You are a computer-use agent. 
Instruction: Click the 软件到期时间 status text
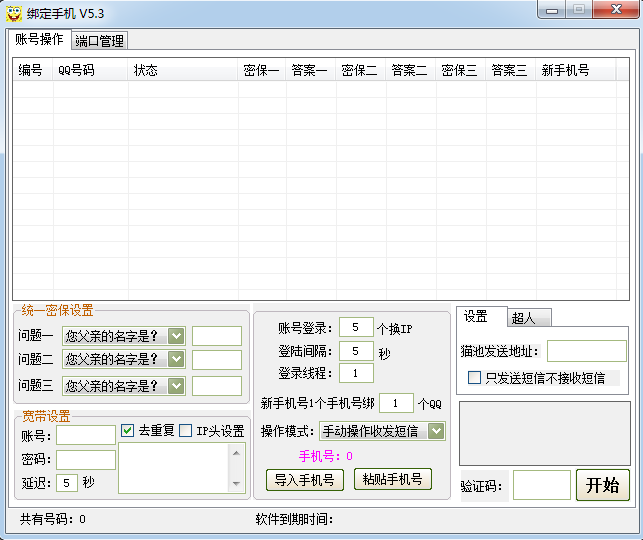pos(294,519)
